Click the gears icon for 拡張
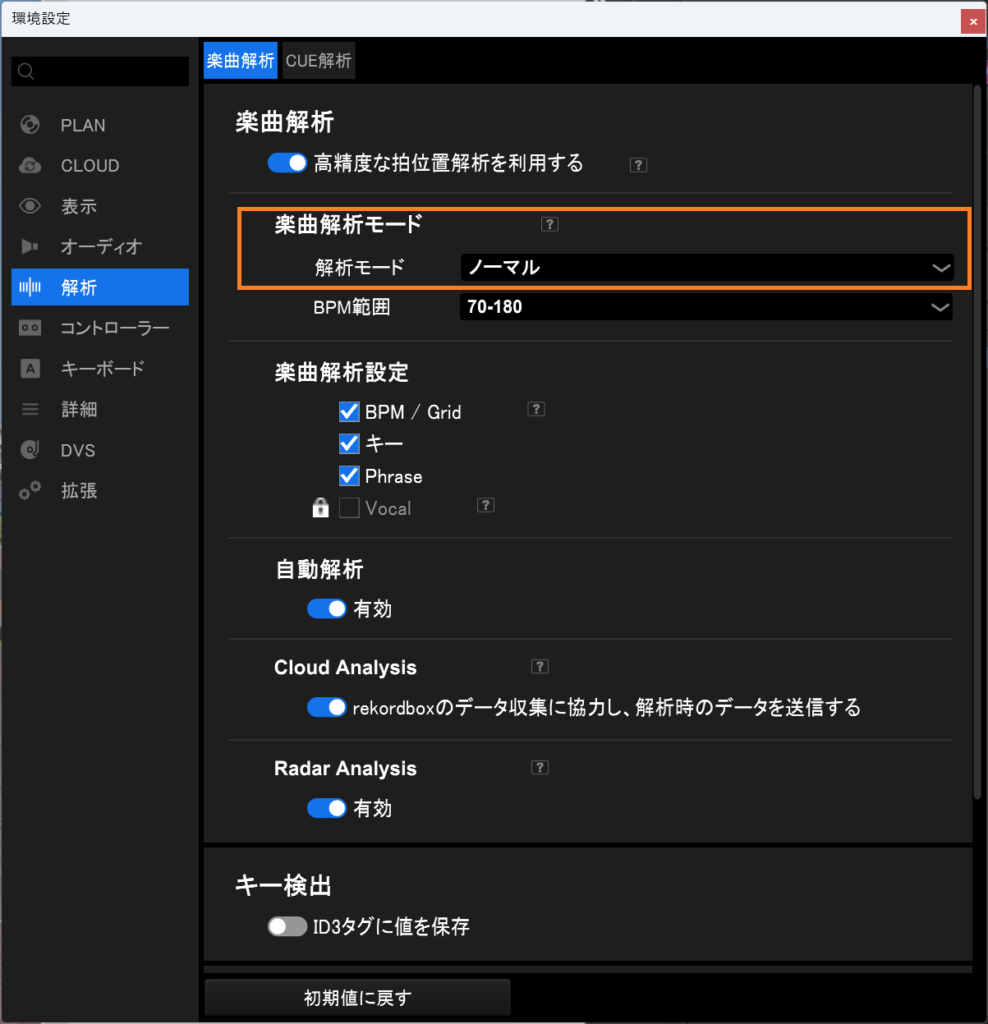Image resolution: width=988 pixels, height=1024 pixels. (30, 491)
